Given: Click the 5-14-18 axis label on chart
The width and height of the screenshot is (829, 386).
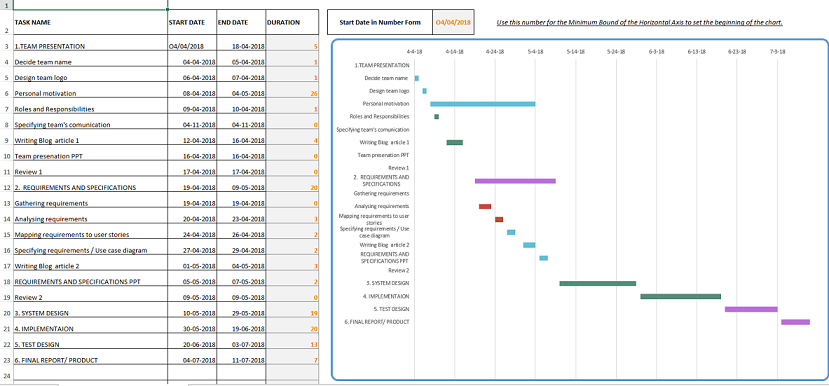Looking at the screenshot, I should pos(576,52).
